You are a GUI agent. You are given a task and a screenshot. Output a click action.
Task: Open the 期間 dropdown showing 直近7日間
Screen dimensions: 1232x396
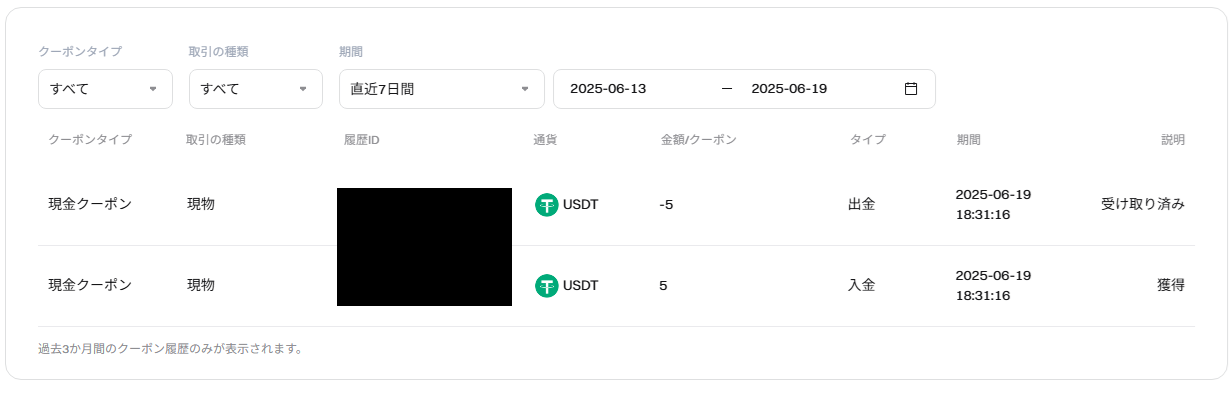[x=442, y=89]
